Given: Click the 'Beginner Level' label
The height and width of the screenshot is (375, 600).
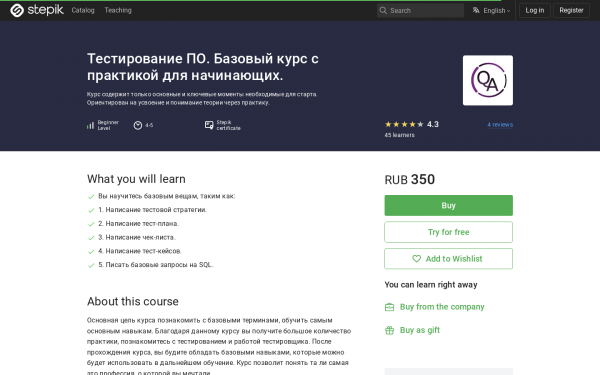Looking at the screenshot, I should point(108,125).
